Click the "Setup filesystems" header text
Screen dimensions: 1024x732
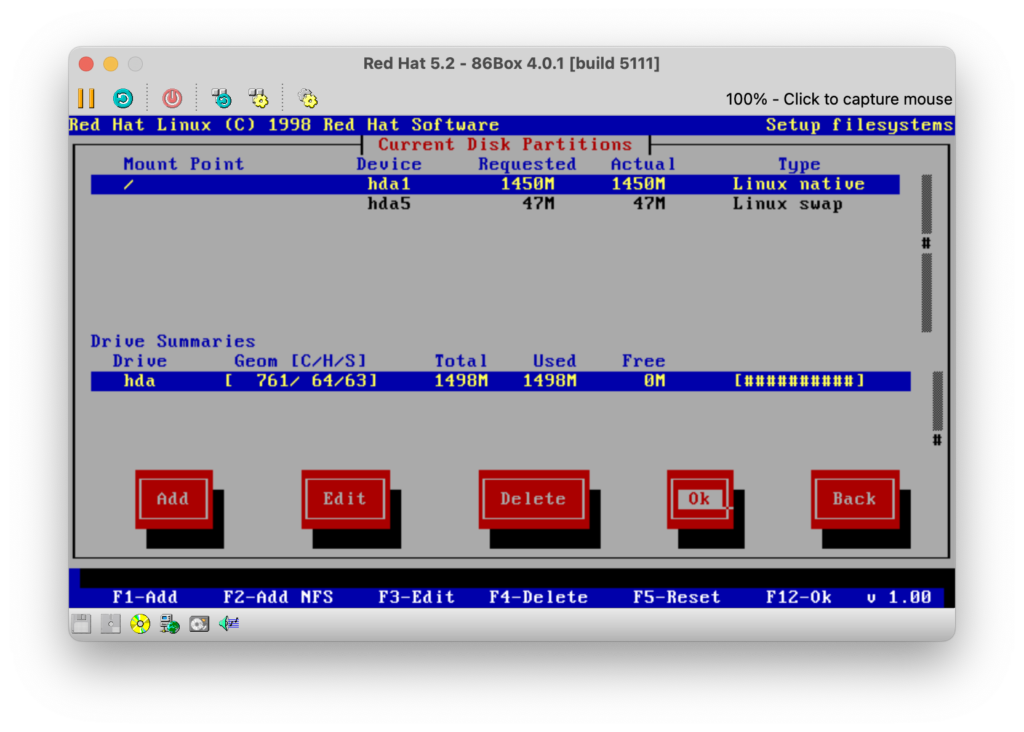[x=859, y=125]
